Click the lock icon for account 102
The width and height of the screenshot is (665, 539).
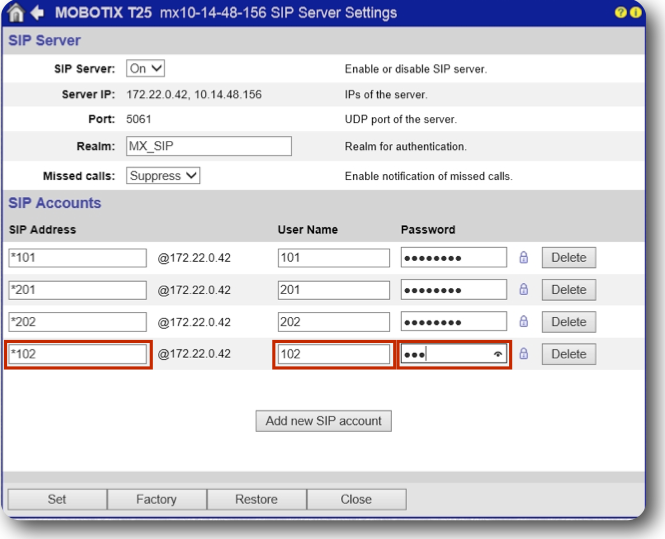coord(523,354)
